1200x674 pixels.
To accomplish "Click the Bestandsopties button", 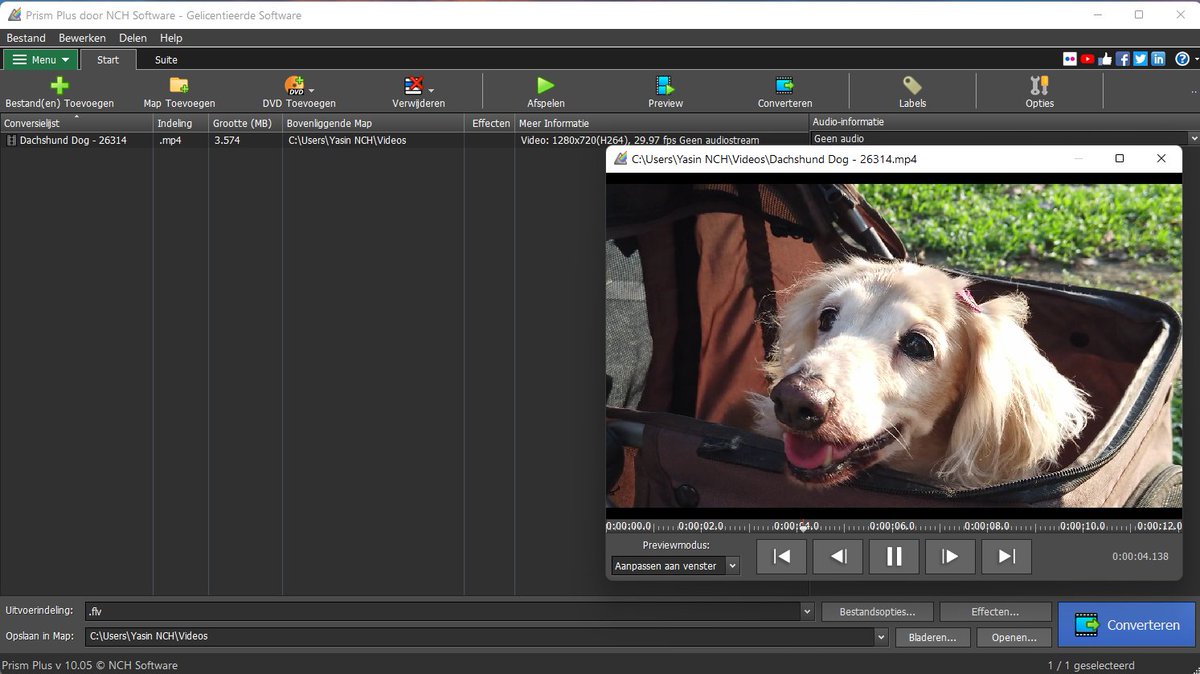I will coord(877,611).
